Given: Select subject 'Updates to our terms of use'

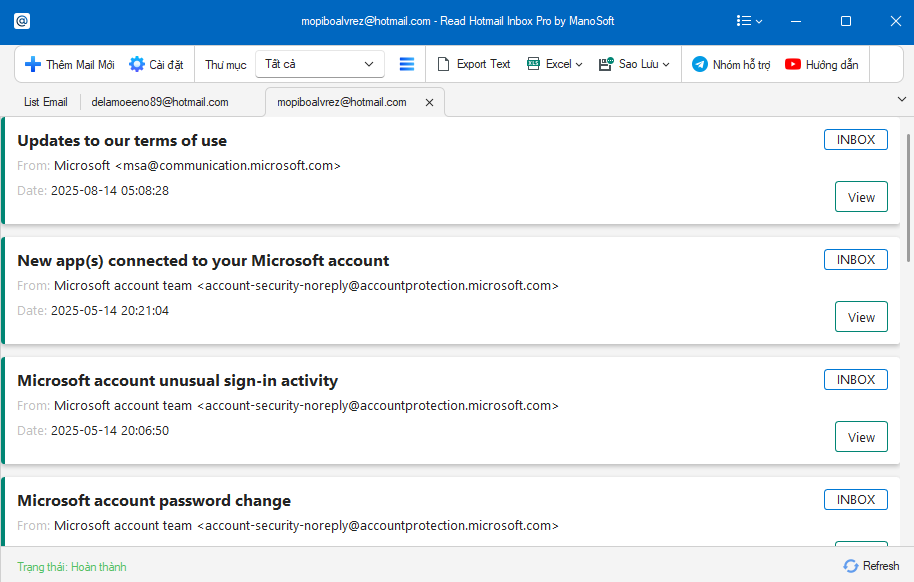Looking at the screenshot, I should coord(122,141).
